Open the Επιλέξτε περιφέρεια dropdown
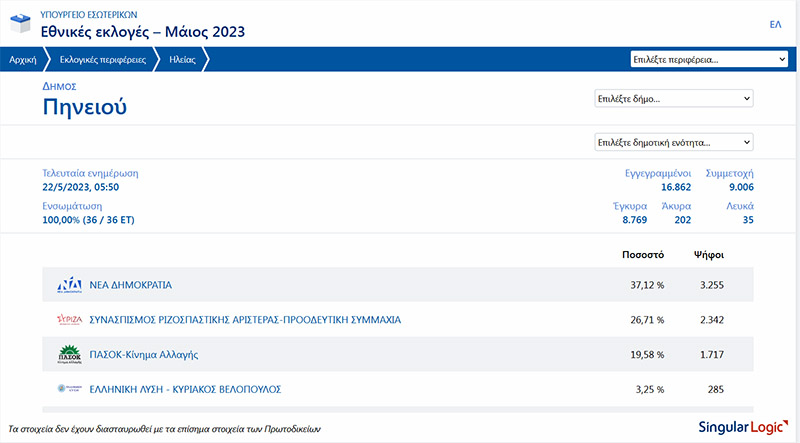This screenshot has width=800, height=443. click(709, 60)
